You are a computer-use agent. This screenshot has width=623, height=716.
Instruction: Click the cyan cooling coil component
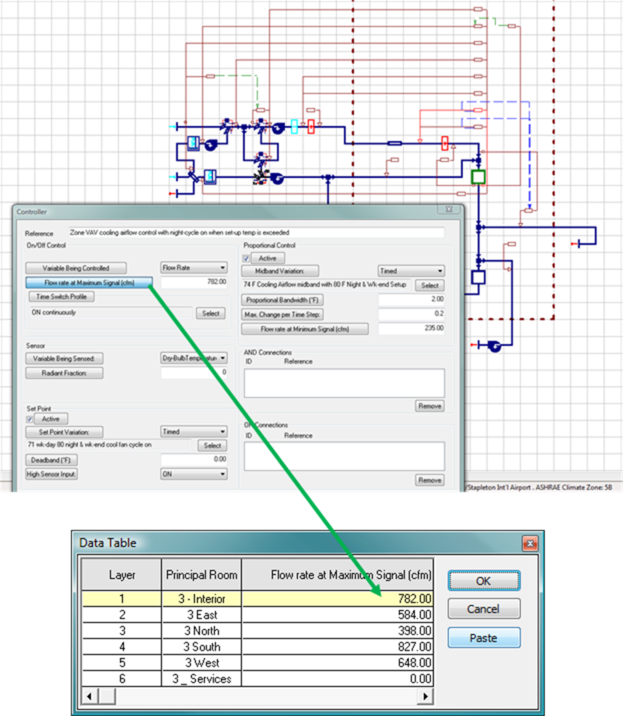pyautogui.click(x=295, y=126)
